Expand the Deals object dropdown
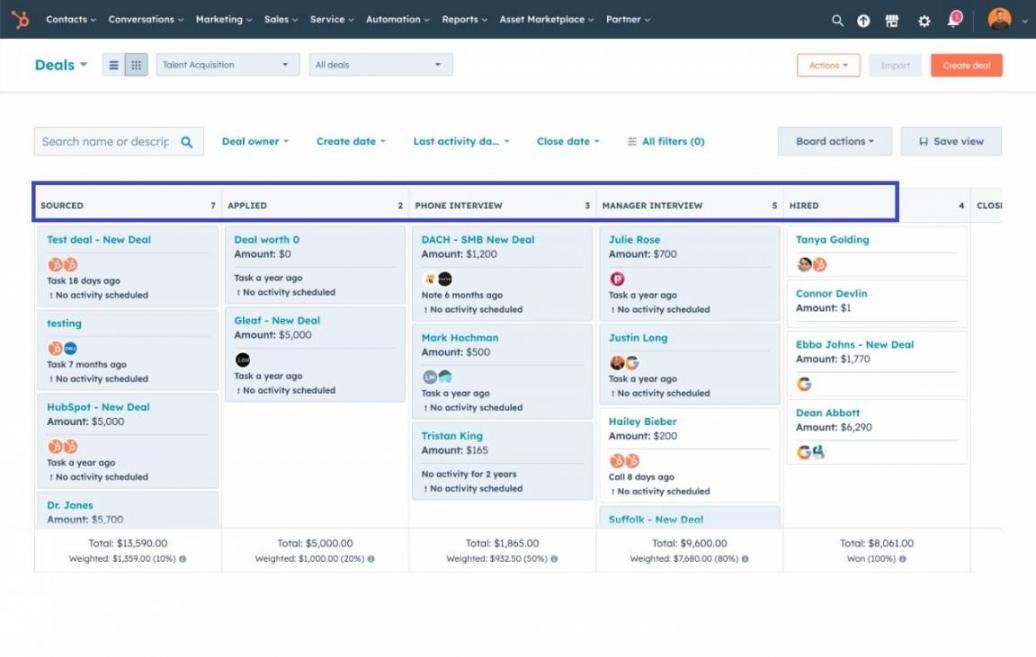This screenshot has height=657, width=1036. (x=61, y=65)
